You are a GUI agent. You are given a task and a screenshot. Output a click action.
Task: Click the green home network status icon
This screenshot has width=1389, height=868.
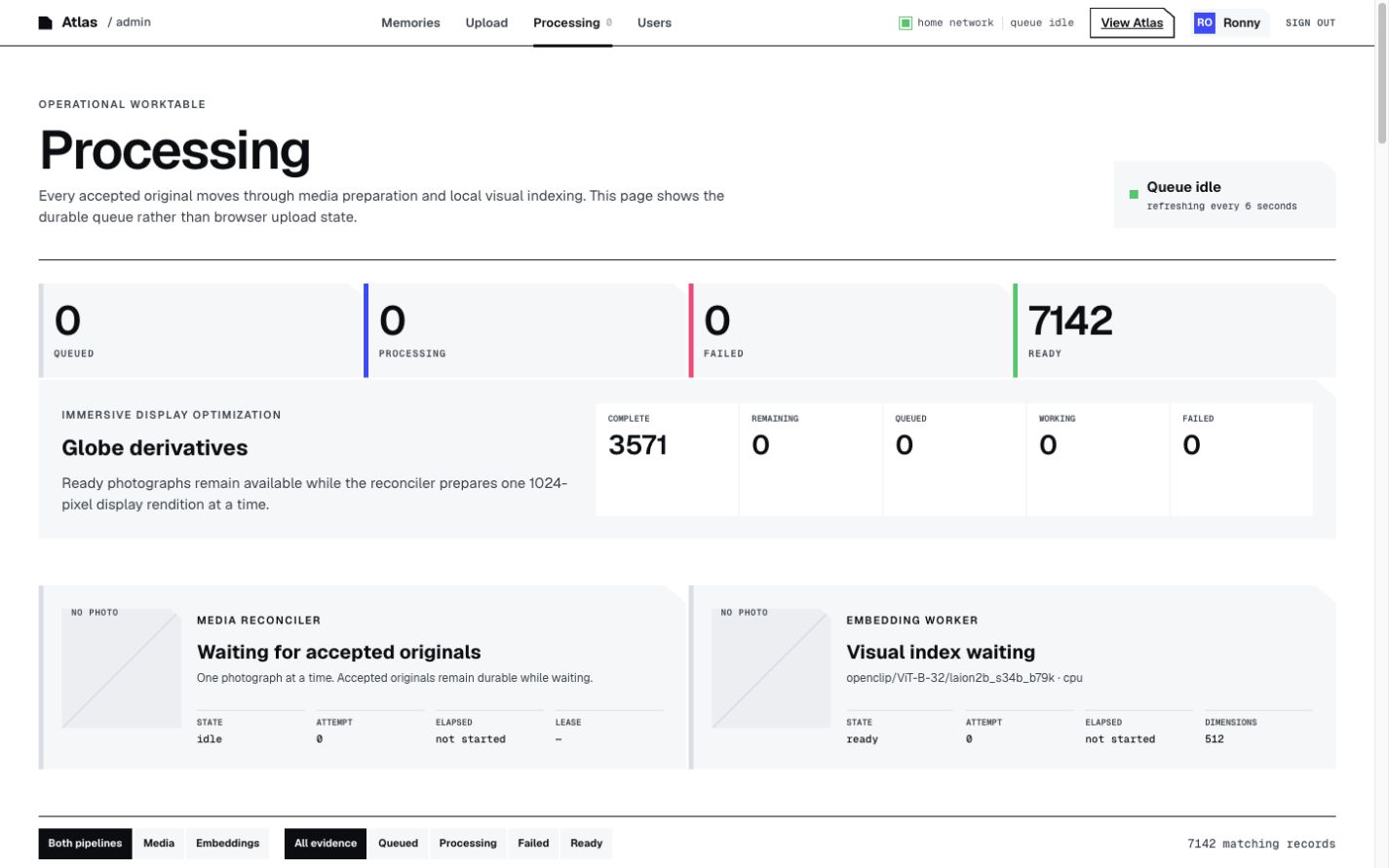[x=906, y=22]
